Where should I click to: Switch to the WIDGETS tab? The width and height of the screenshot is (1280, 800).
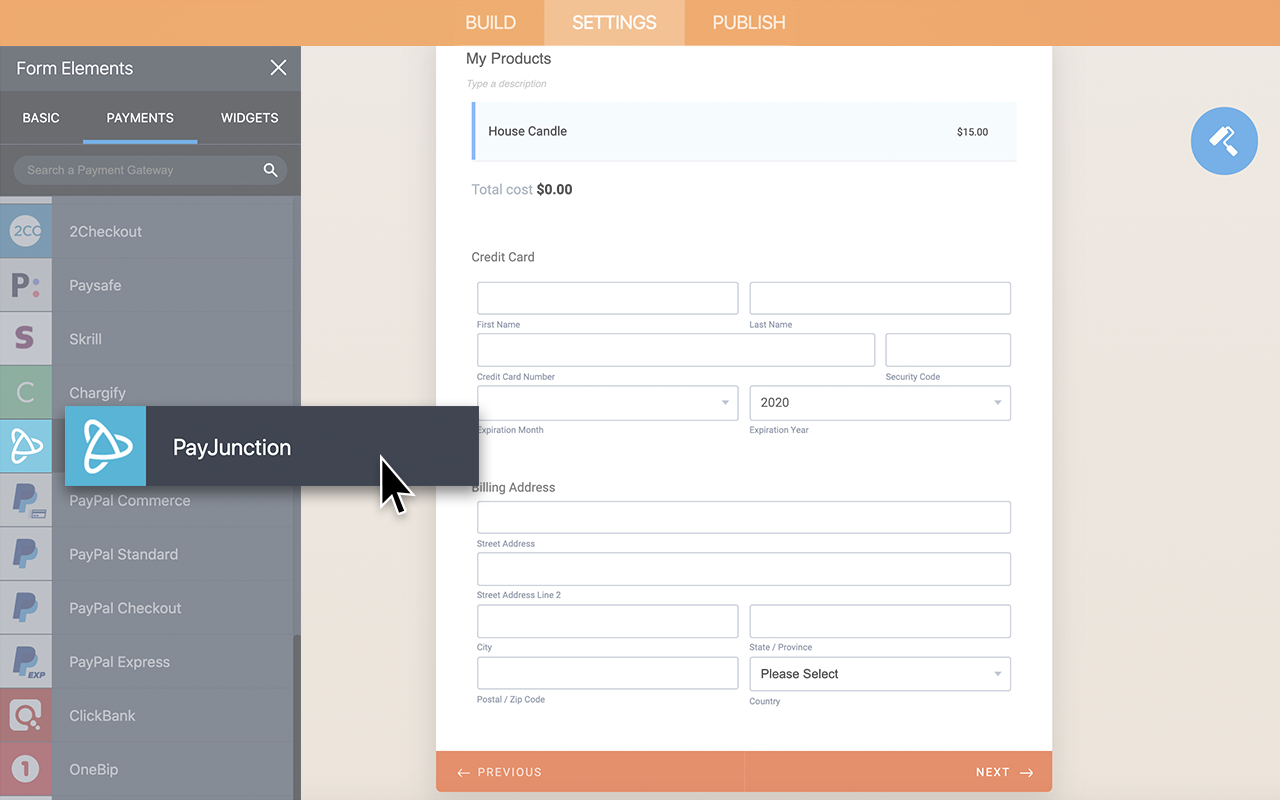pyautogui.click(x=248, y=117)
